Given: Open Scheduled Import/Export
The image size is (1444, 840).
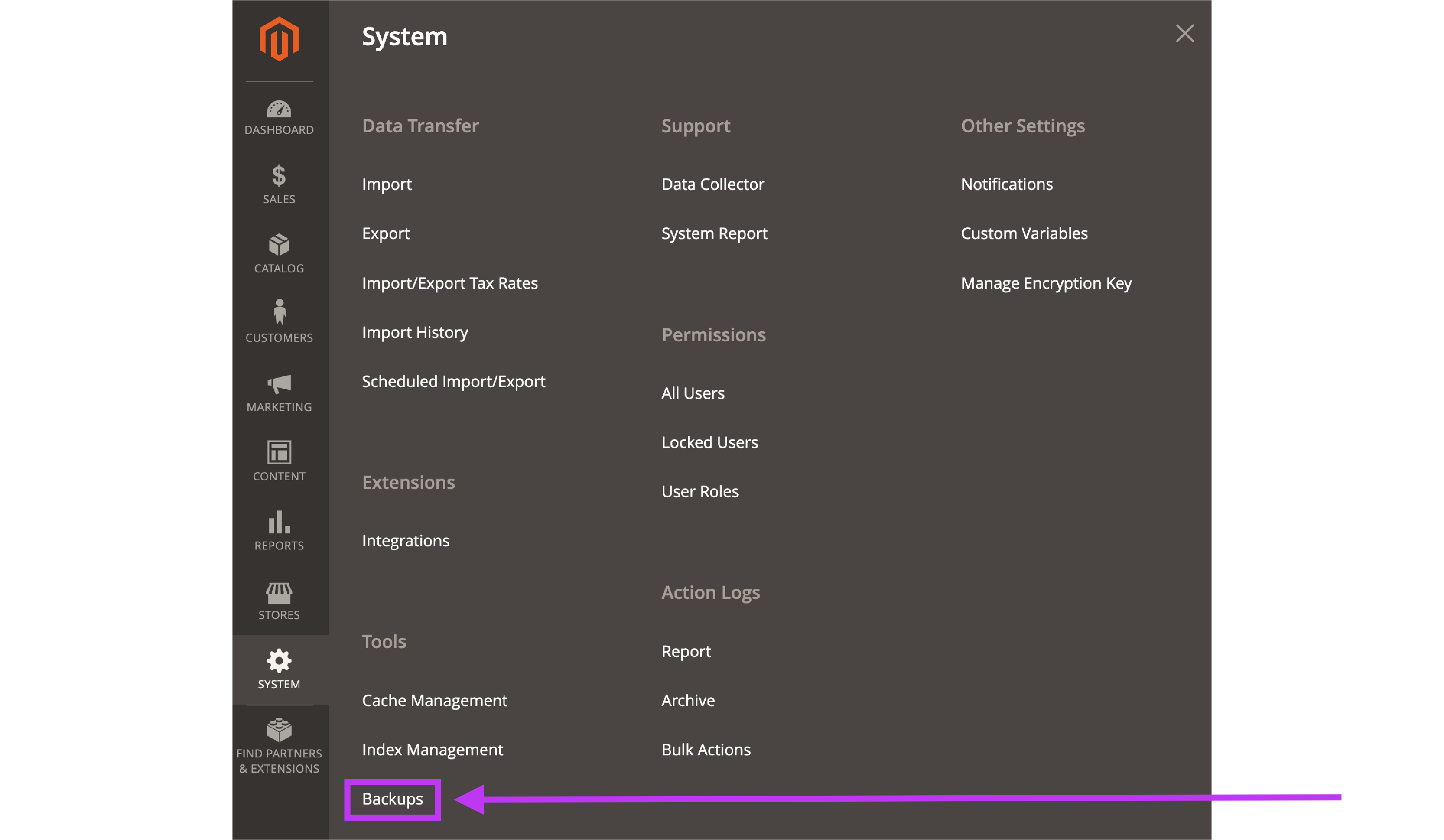Looking at the screenshot, I should [453, 382].
